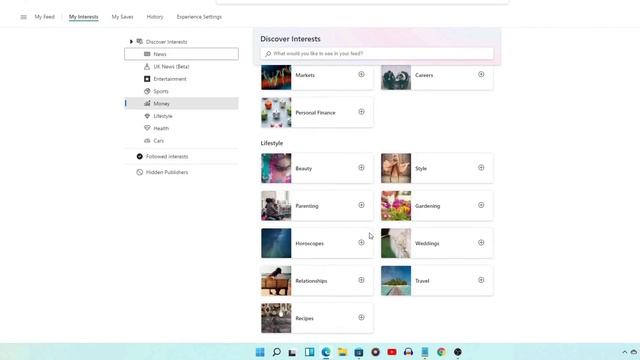Open YouTube app on taskbar

click(x=392, y=352)
